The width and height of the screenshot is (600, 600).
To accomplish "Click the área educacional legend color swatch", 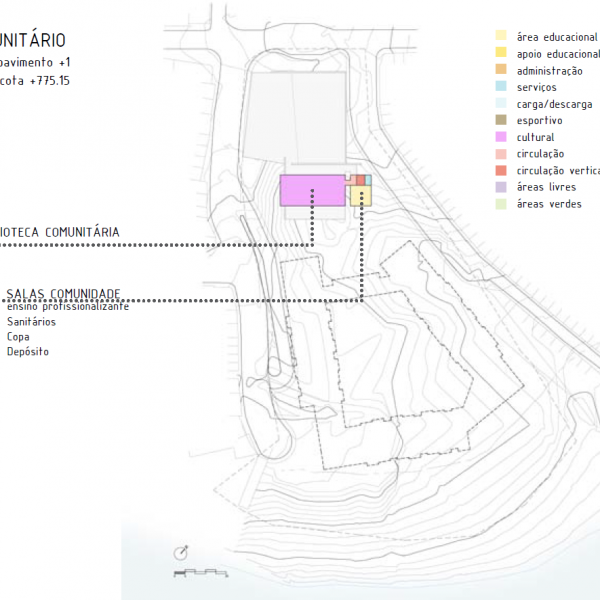I will click(x=501, y=35).
